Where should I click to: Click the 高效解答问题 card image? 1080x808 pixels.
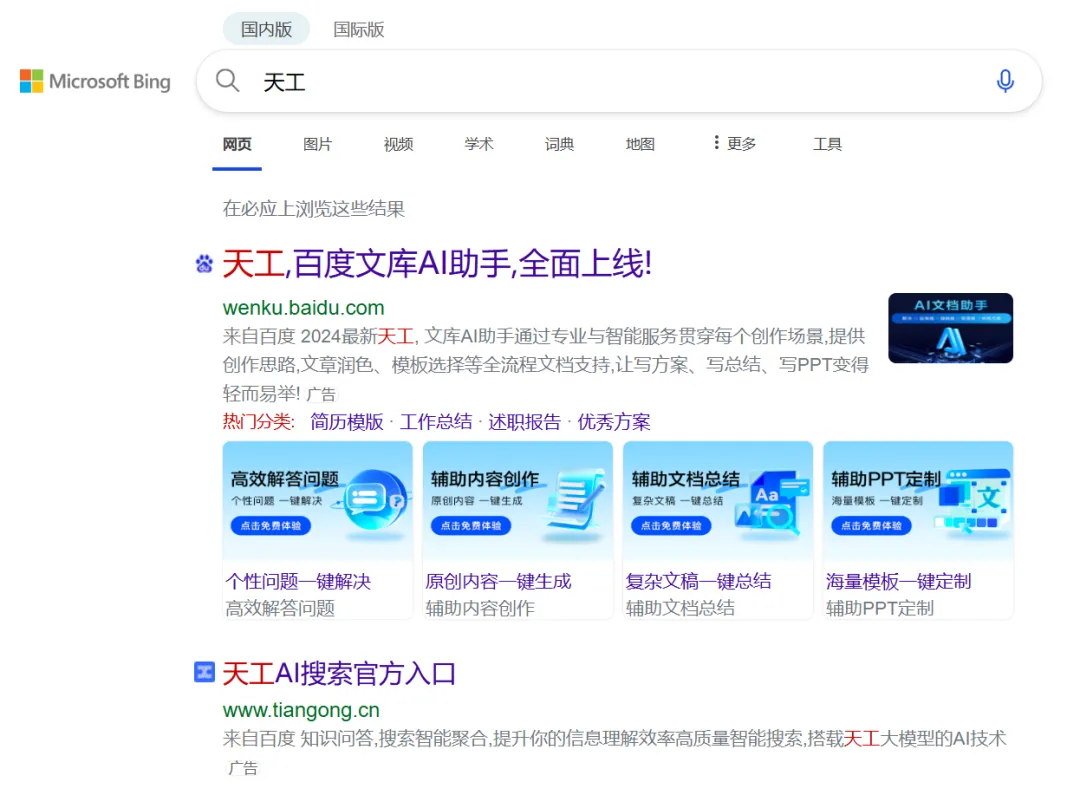point(318,502)
